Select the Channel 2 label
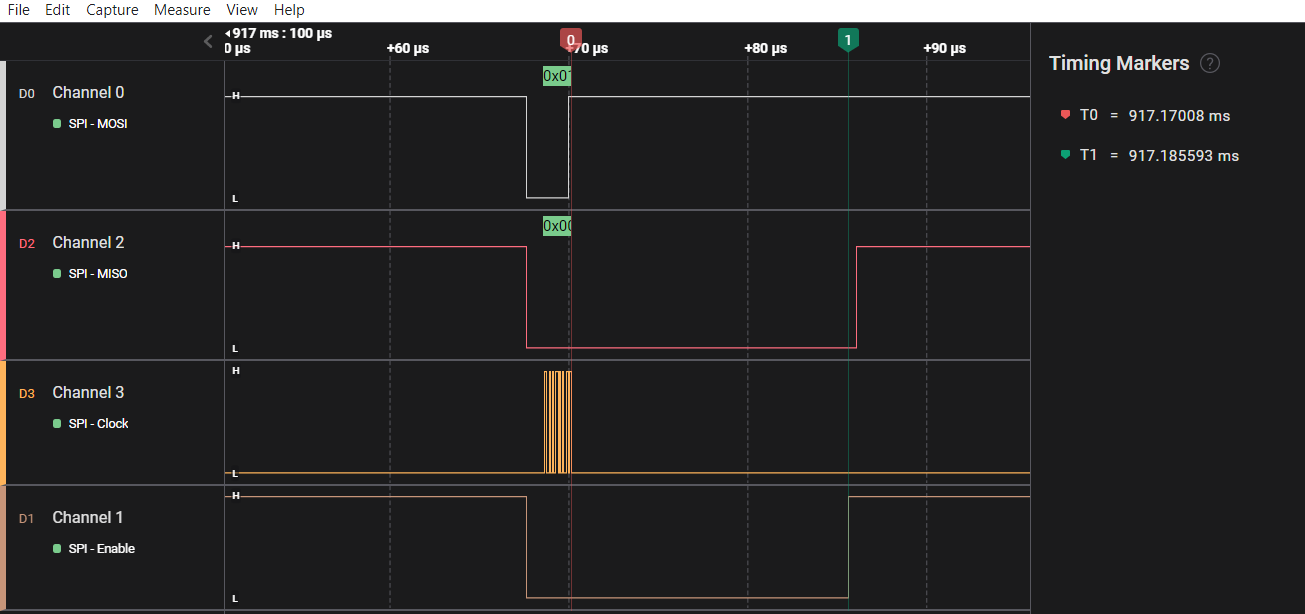This screenshot has width=1305, height=614. coord(88,242)
